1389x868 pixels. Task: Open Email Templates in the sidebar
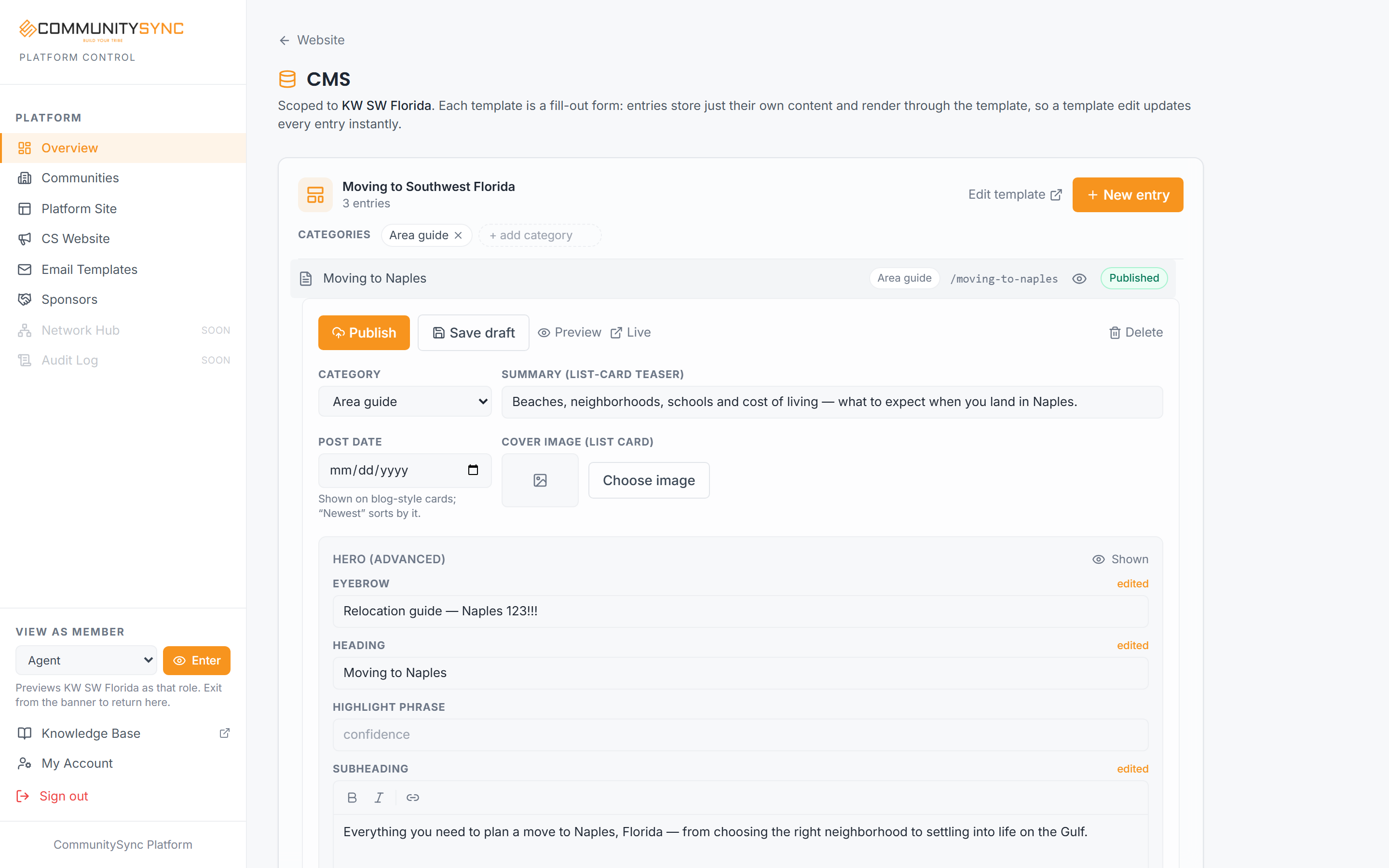[x=123, y=269]
